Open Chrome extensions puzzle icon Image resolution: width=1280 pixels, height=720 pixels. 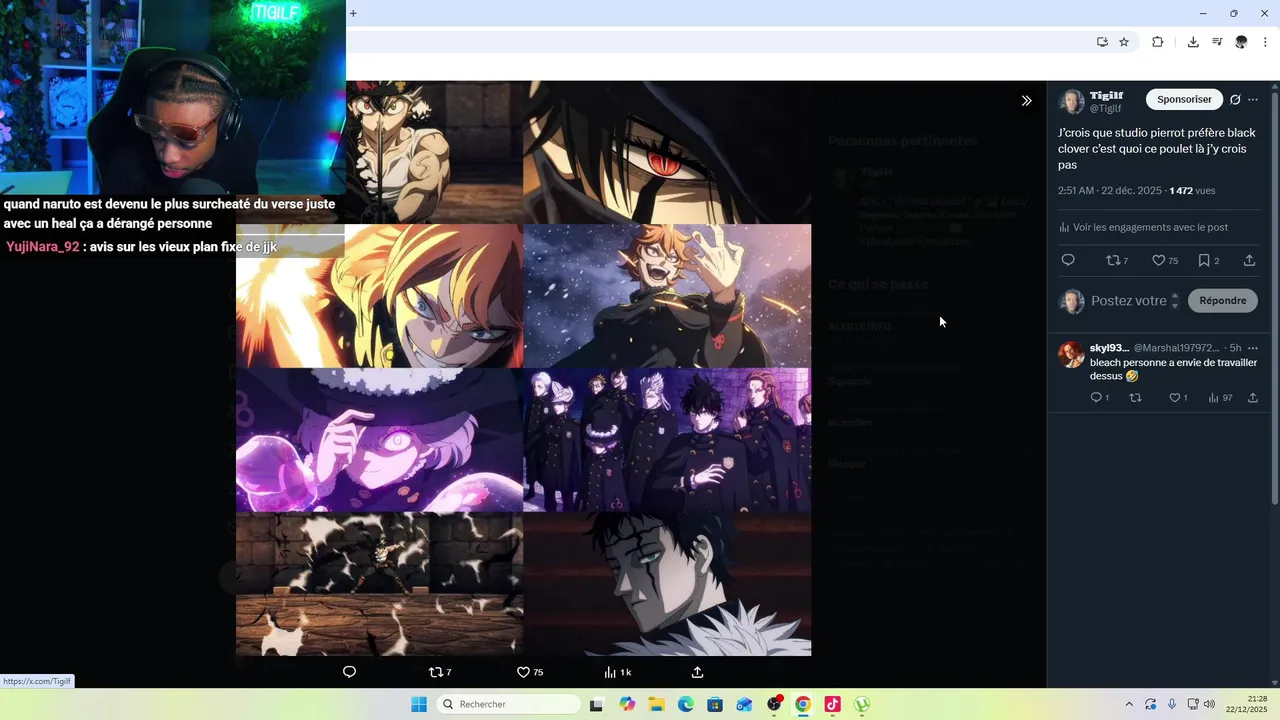pyautogui.click(x=1158, y=42)
